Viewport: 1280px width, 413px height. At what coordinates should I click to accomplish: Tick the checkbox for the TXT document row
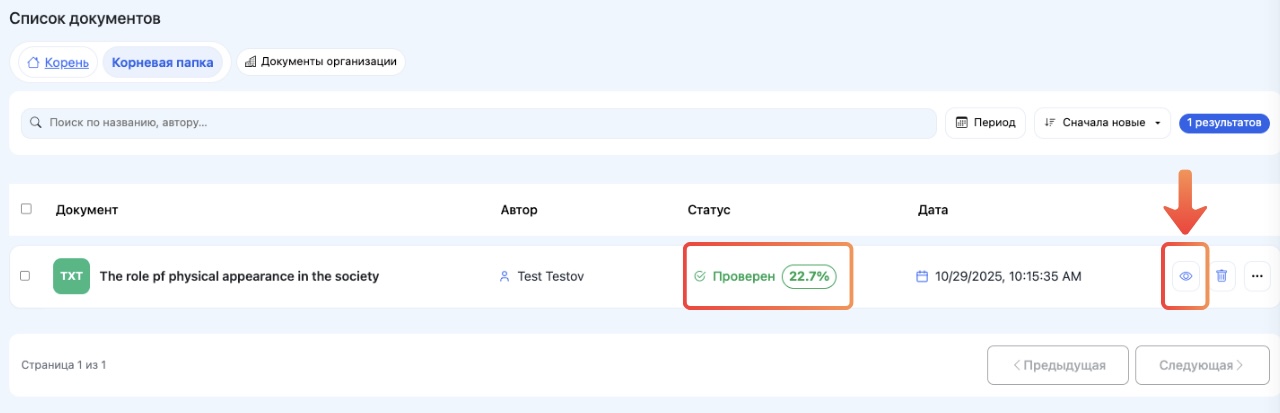pos(26,276)
